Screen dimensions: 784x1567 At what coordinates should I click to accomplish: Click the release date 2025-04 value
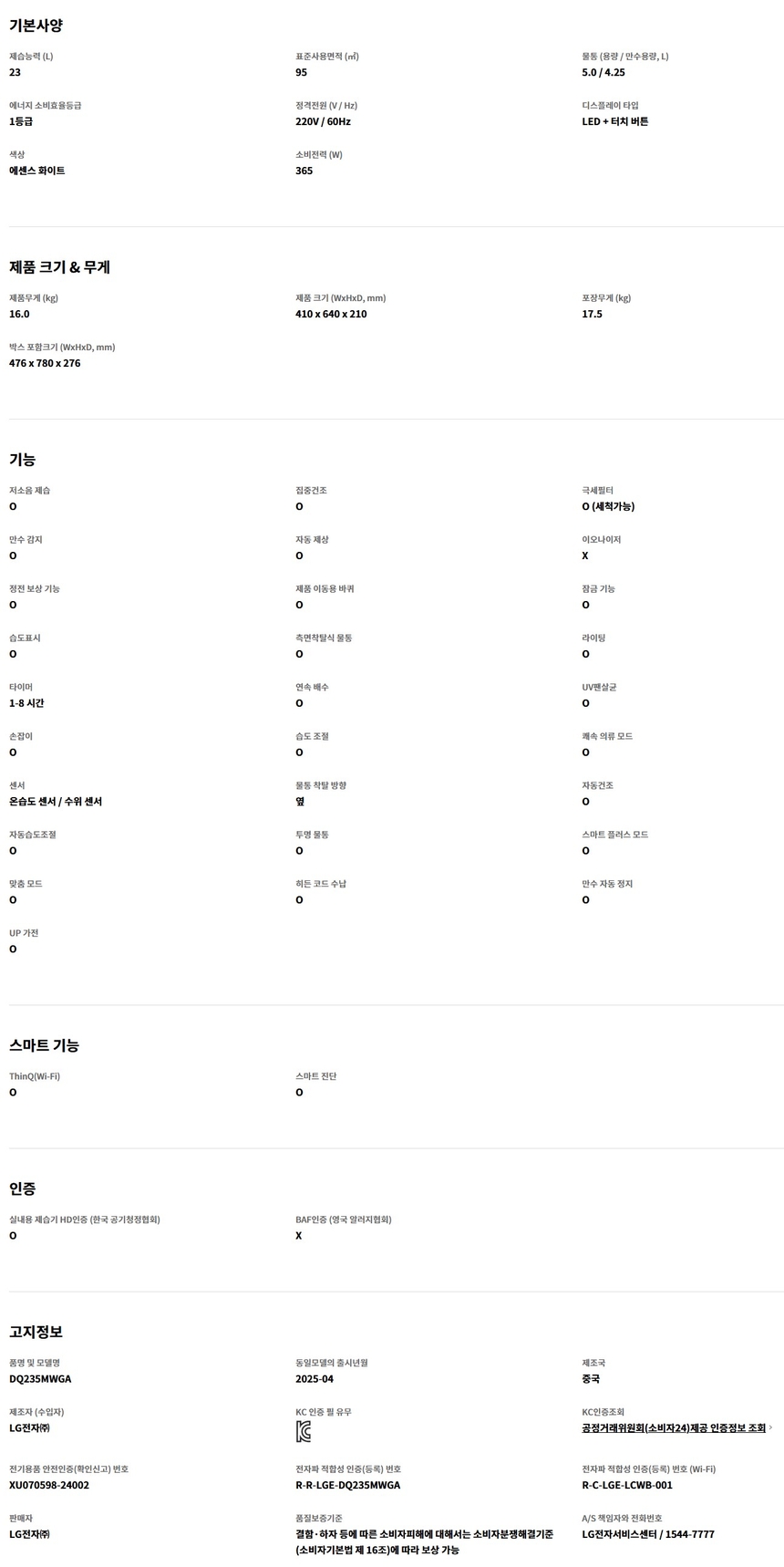click(x=315, y=1379)
